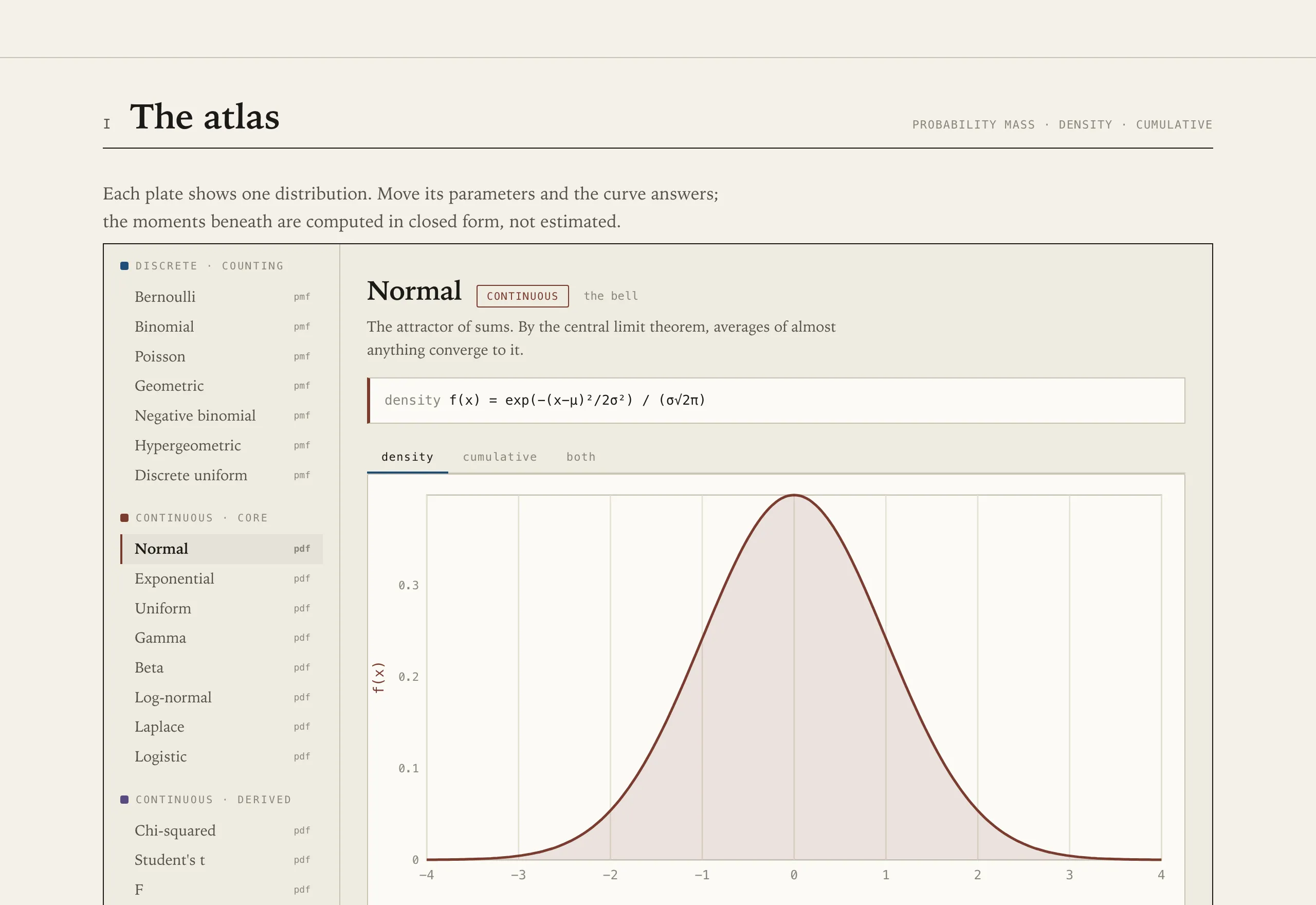Click the Normal heading title
Image resolution: width=1316 pixels, height=905 pixels.
coord(414,291)
